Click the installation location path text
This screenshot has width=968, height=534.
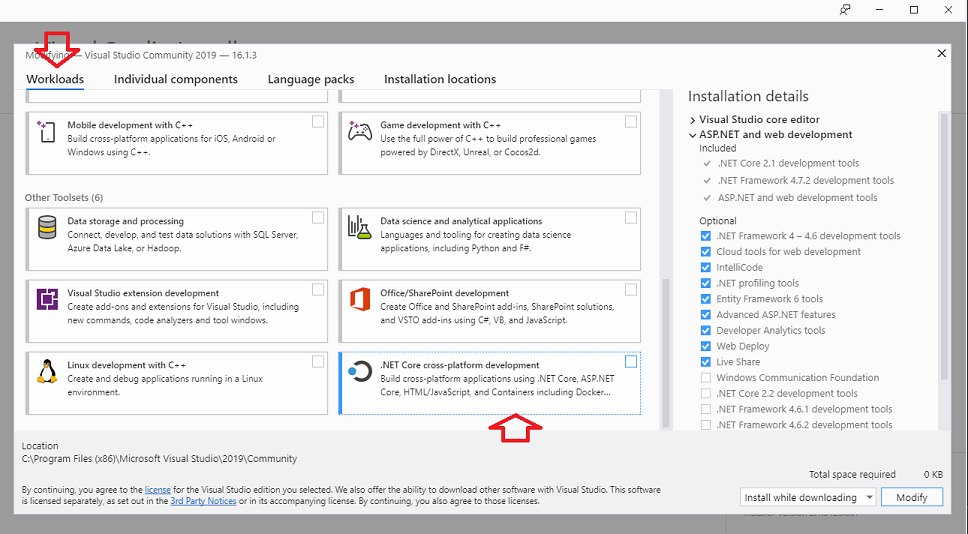click(x=159, y=459)
